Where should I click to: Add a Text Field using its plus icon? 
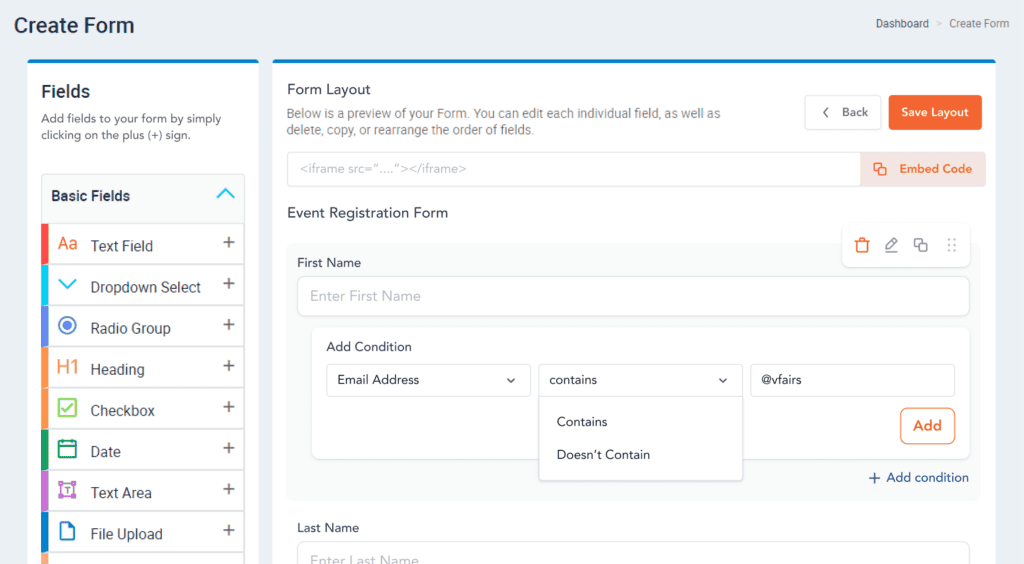click(x=229, y=243)
